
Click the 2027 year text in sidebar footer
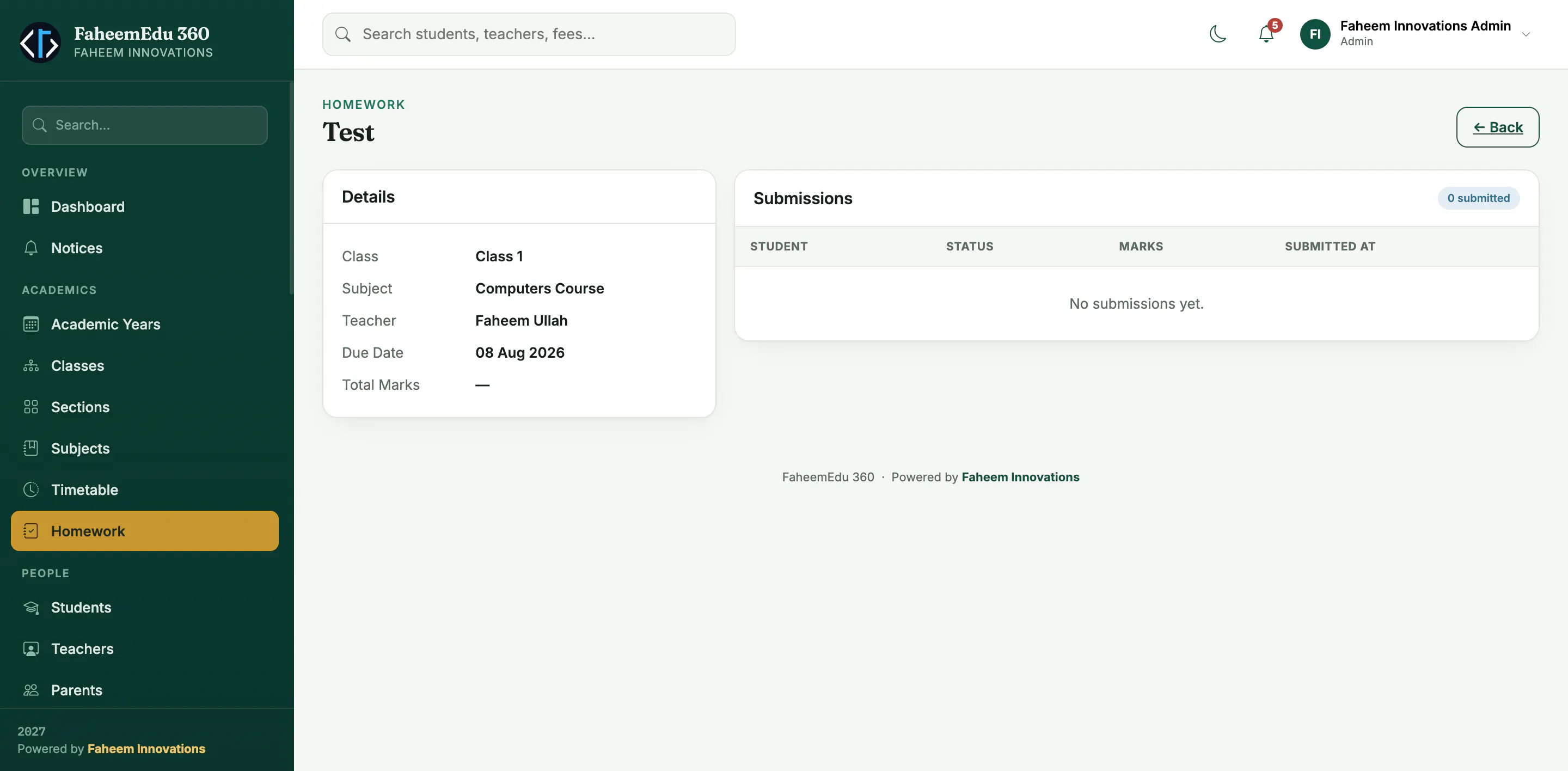[32, 731]
